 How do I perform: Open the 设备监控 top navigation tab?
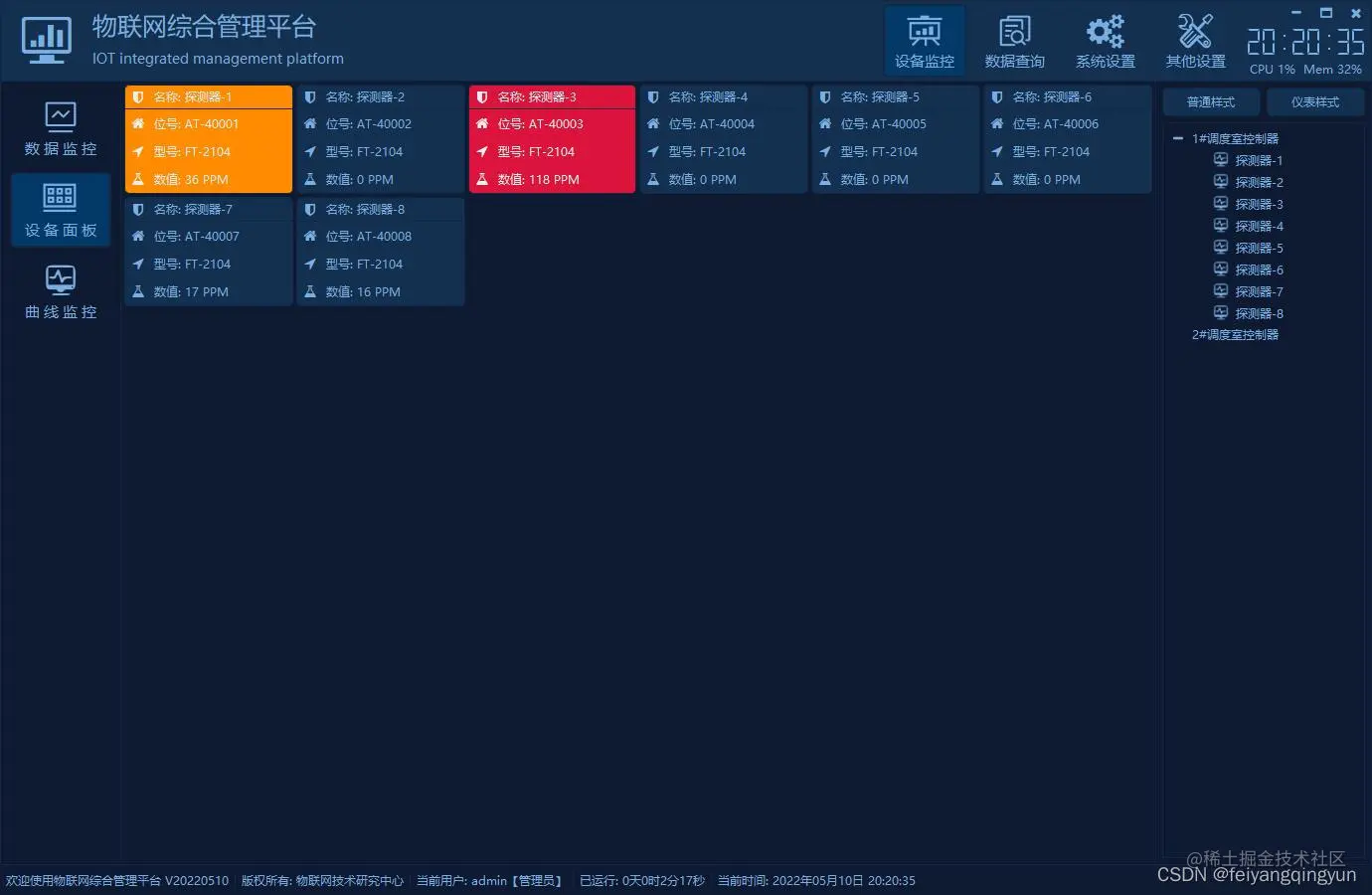(x=924, y=41)
